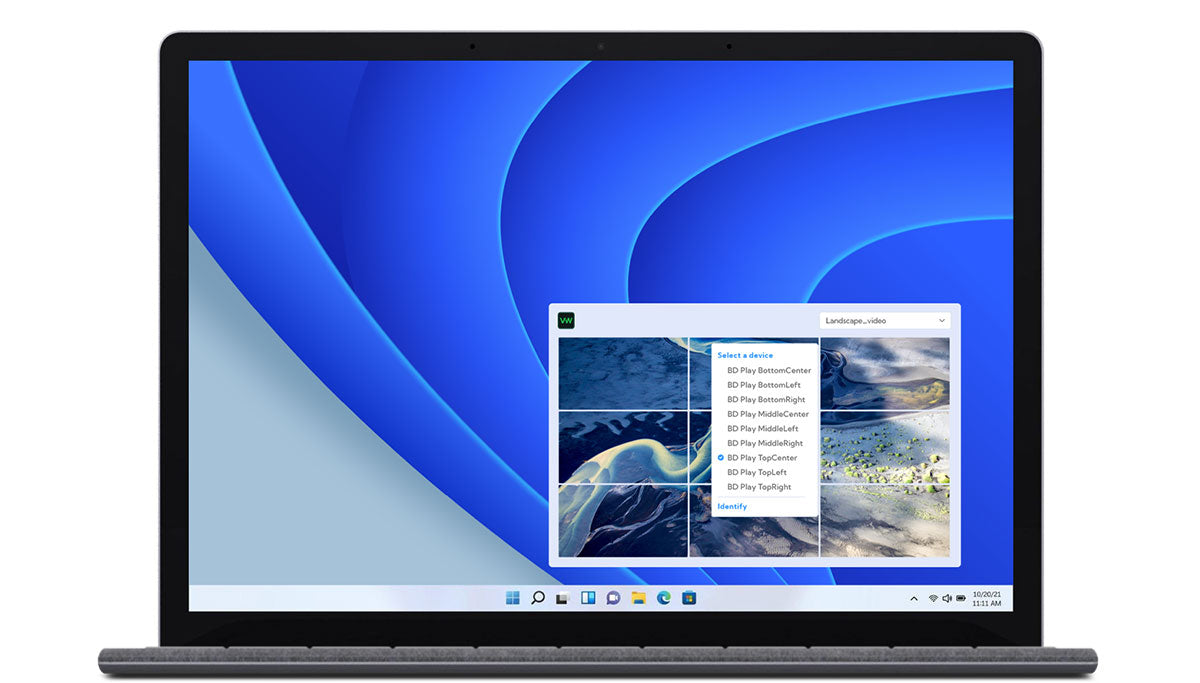Choose BD Play MiddleRight from device menu
Screen dimensions: 1200x683
[765, 443]
